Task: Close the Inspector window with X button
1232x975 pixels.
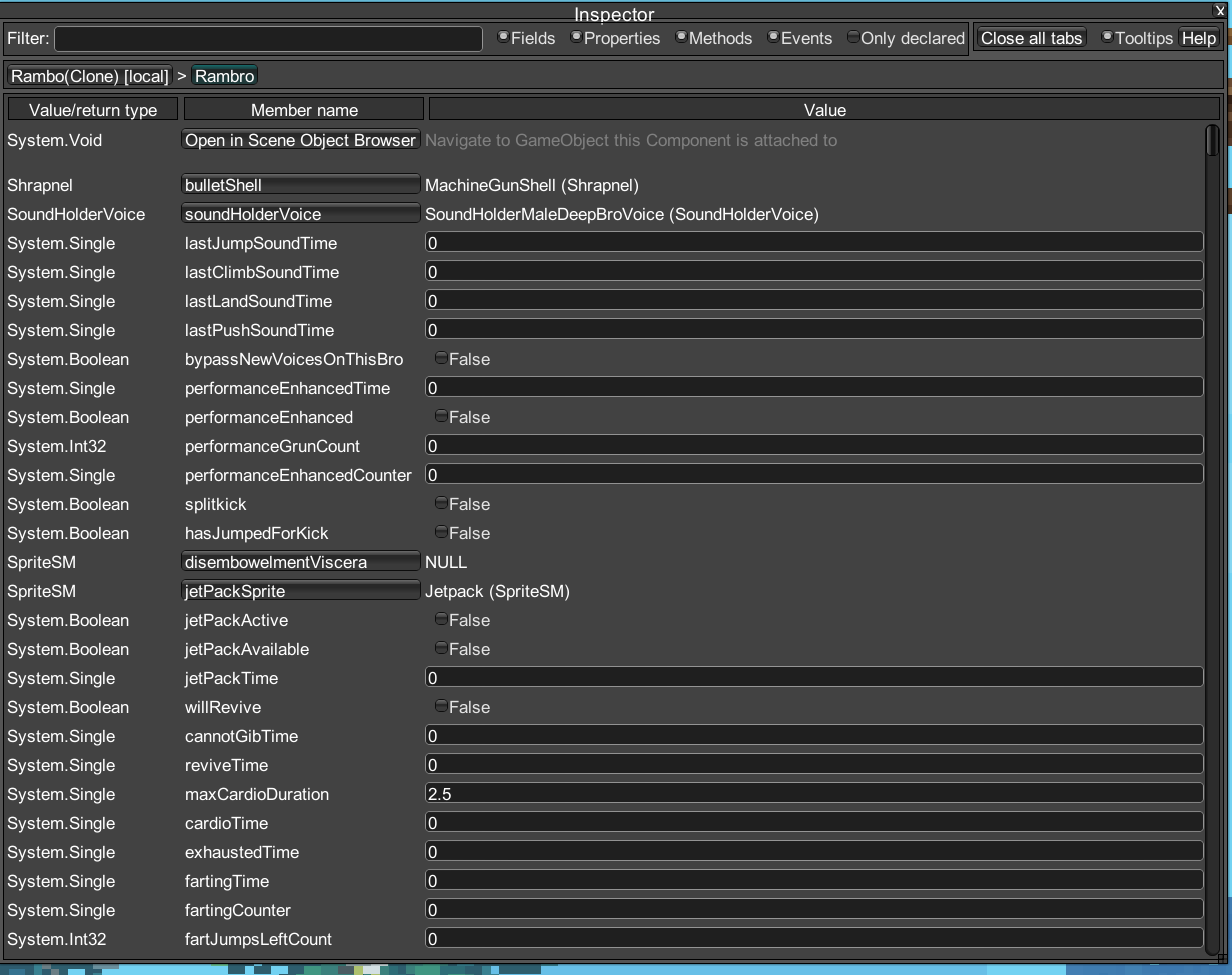Action: [1219, 9]
